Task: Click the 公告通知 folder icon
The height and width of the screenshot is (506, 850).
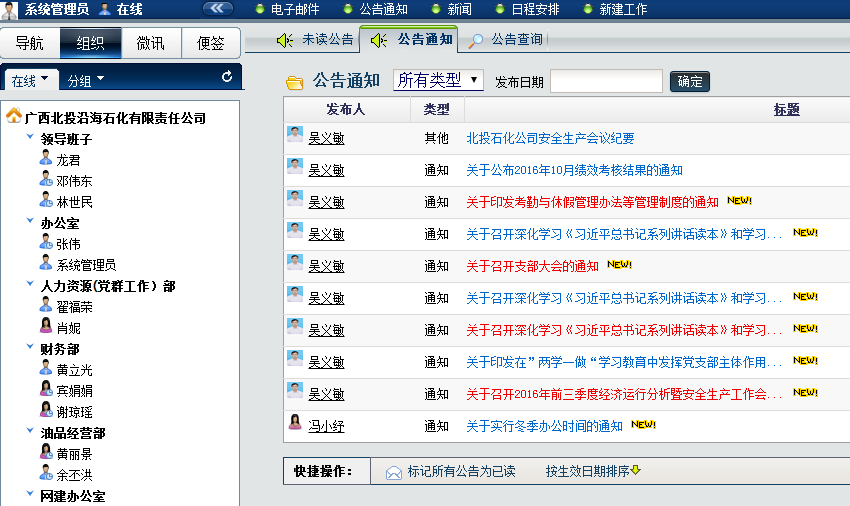Action: [294, 82]
